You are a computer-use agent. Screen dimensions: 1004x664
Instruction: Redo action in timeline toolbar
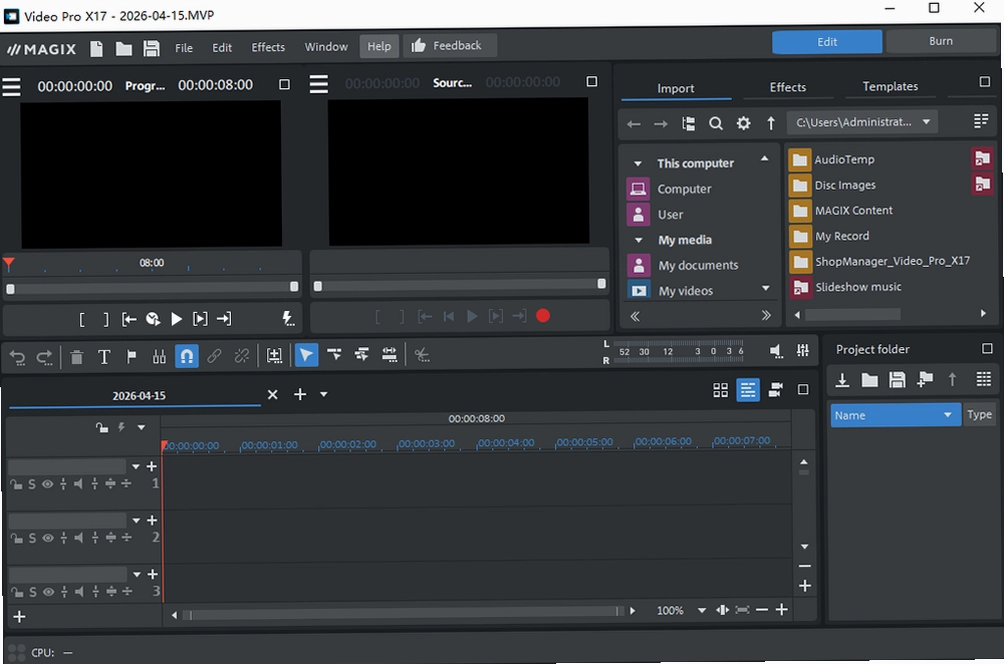click(x=44, y=357)
